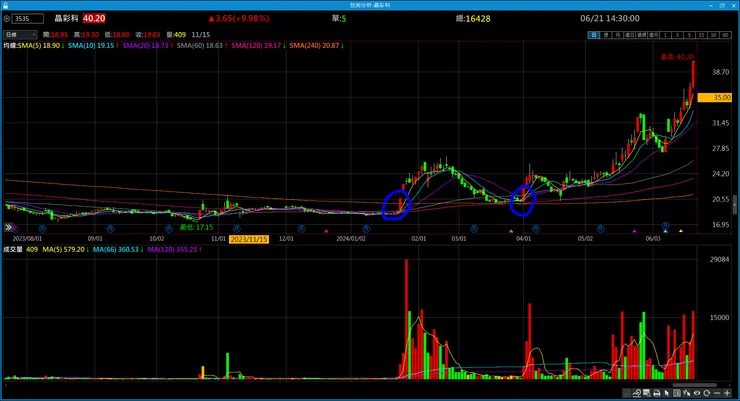Click the indicator chart-line tool icon
The width and height of the screenshot is (740, 401).
click(637, 393)
